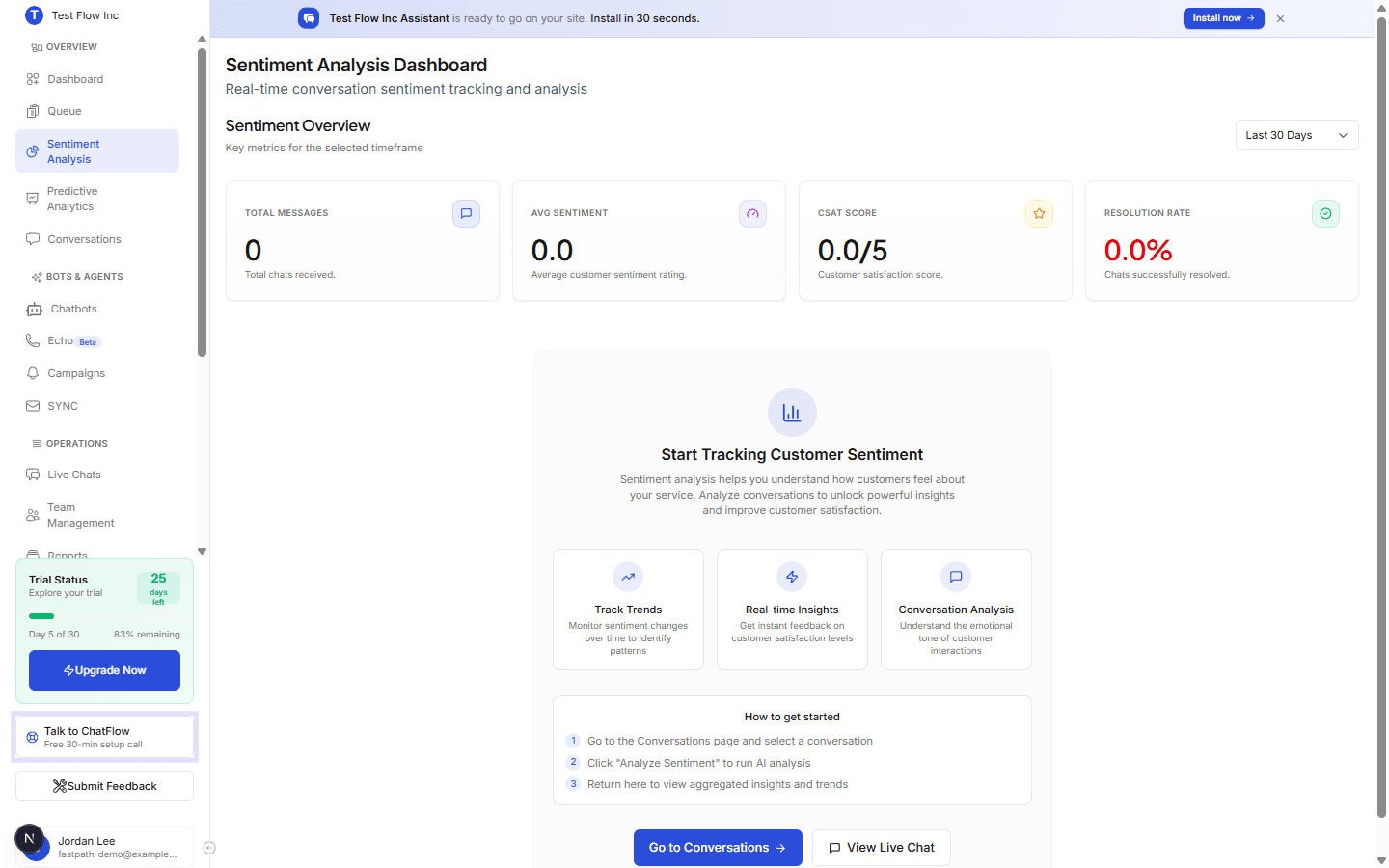The image size is (1389, 868).
Task: Click the Day 5 of 30 text
Action: 54,635
